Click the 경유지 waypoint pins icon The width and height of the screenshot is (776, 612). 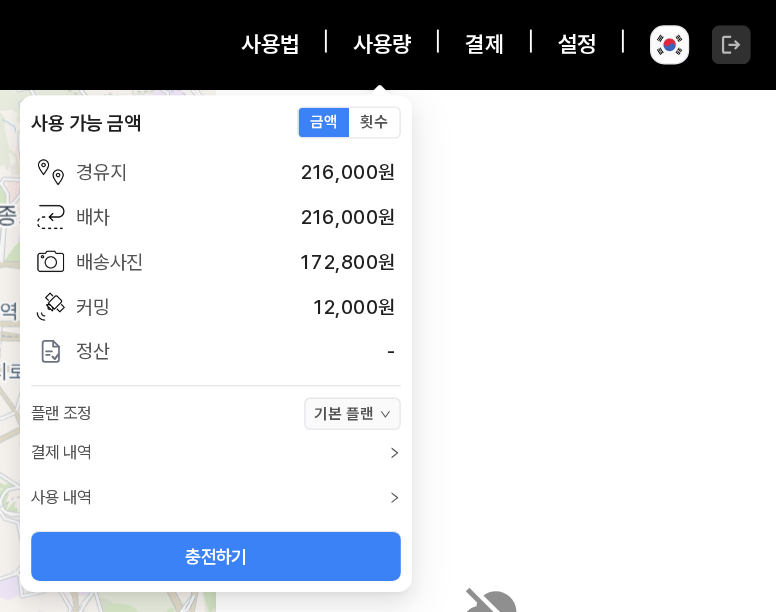coord(50,172)
